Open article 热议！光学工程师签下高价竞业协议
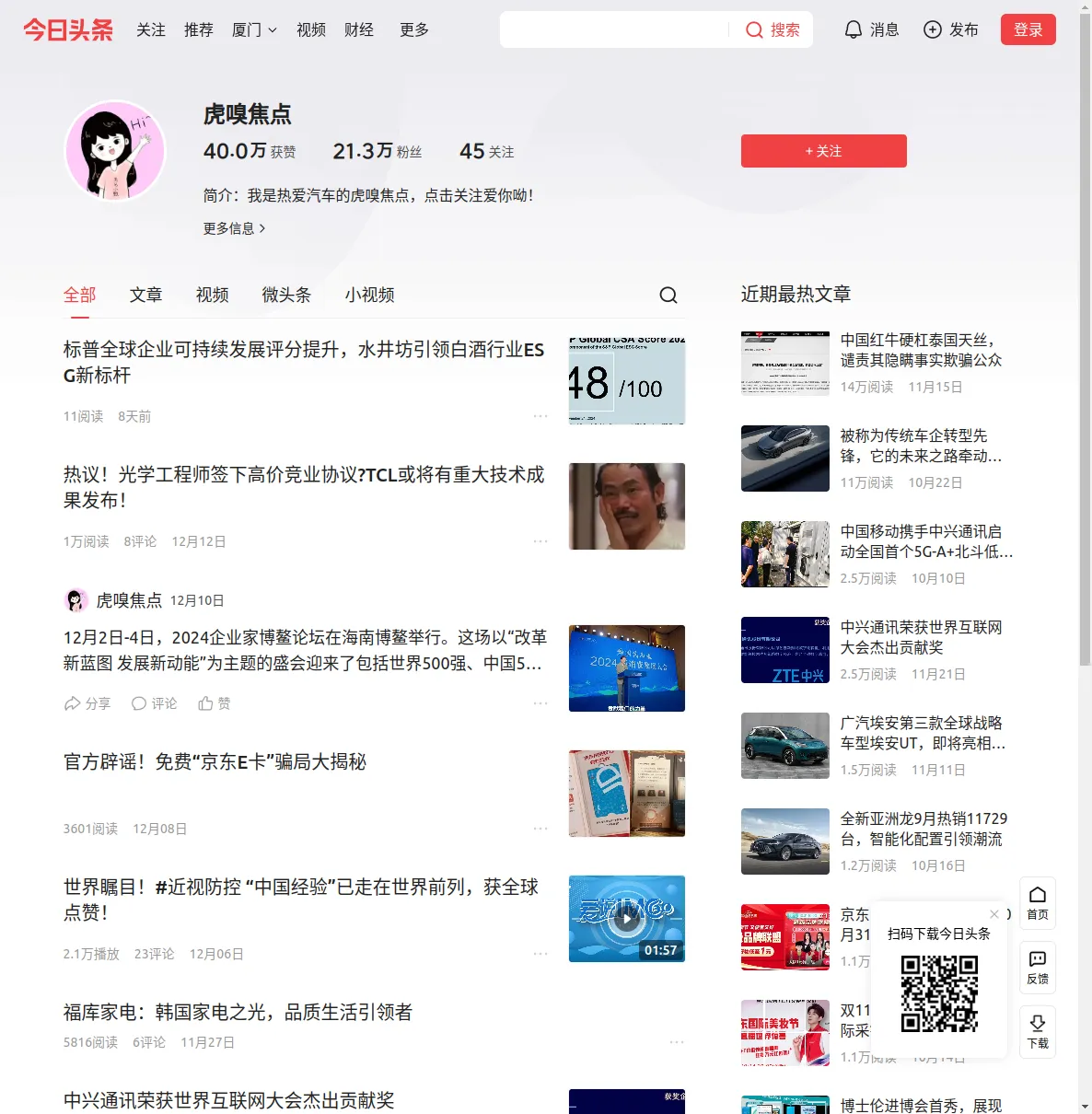The width and height of the screenshot is (1092, 1114). [x=304, y=488]
